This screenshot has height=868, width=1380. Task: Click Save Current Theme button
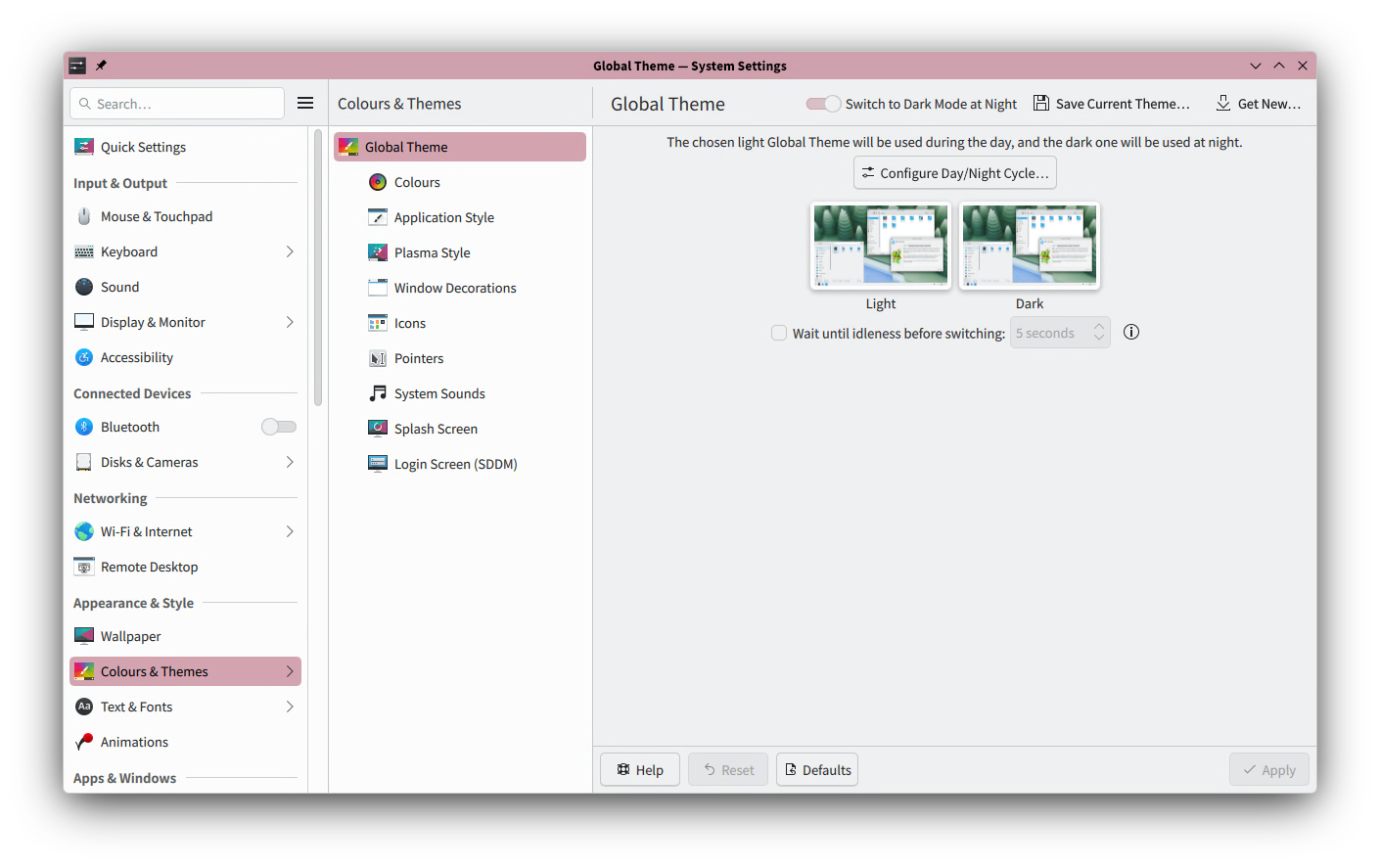click(1112, 104)
